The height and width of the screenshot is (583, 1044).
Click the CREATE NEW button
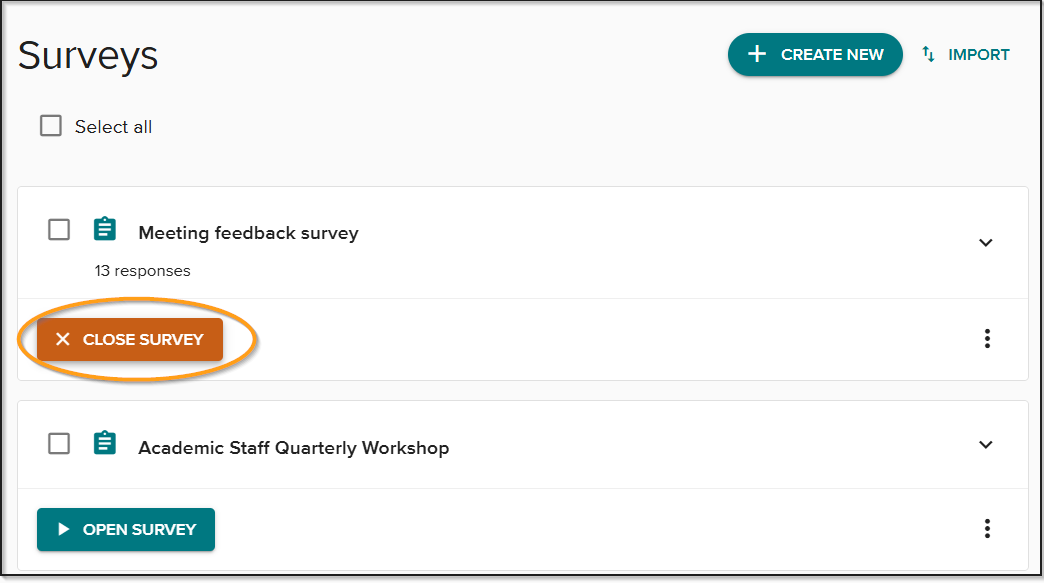click(815, 54)
